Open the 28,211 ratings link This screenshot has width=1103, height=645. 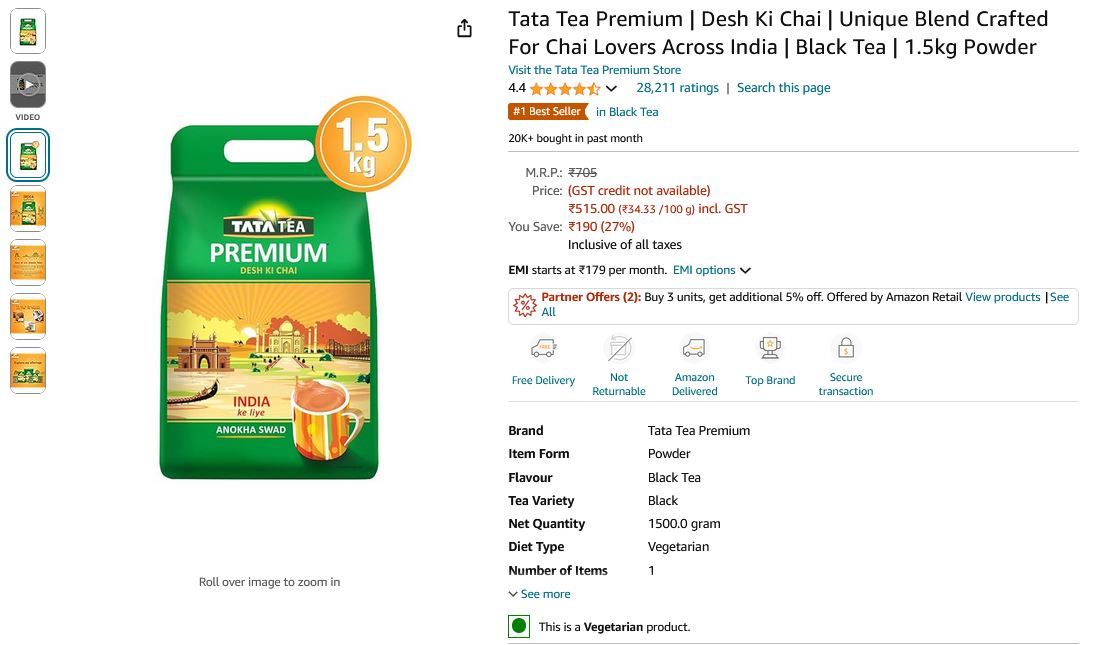pos(677,88)
